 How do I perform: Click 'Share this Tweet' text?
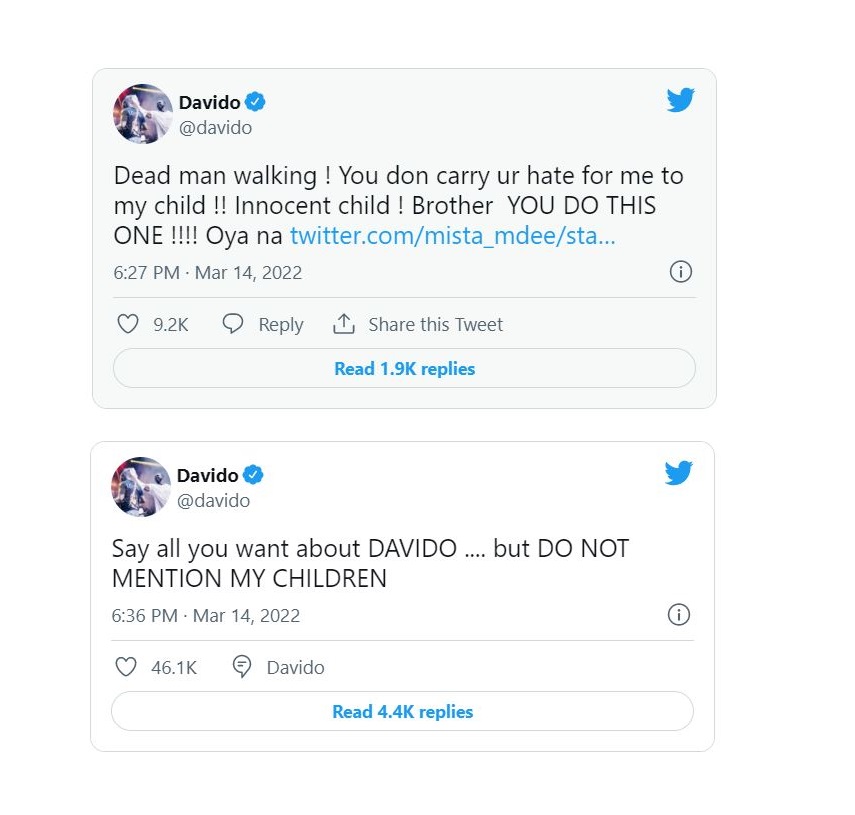click(435, 324)
